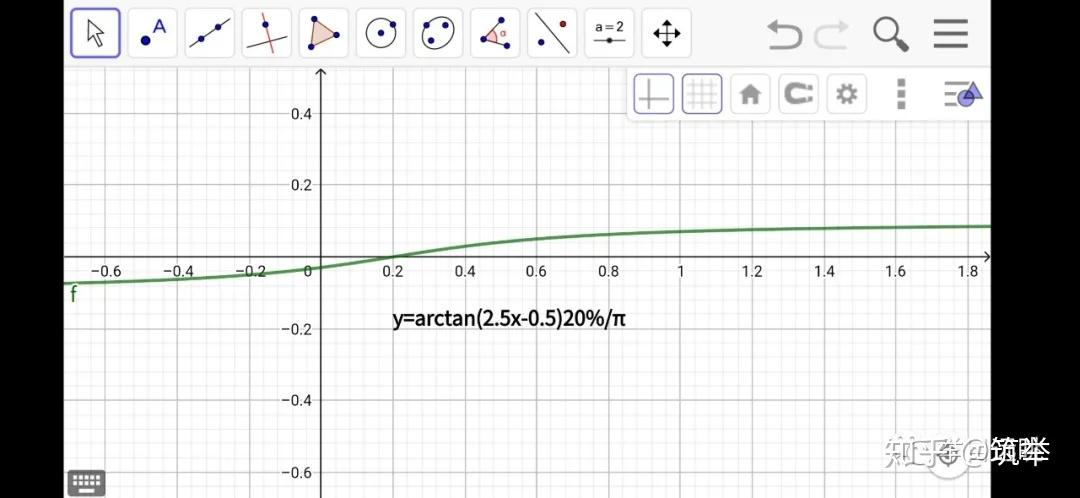
Task: Open the search magnifier
Action: pyautogui.click(x=891, y=34)
